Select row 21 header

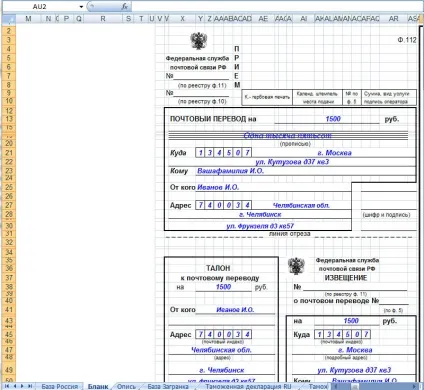[9, 153]
